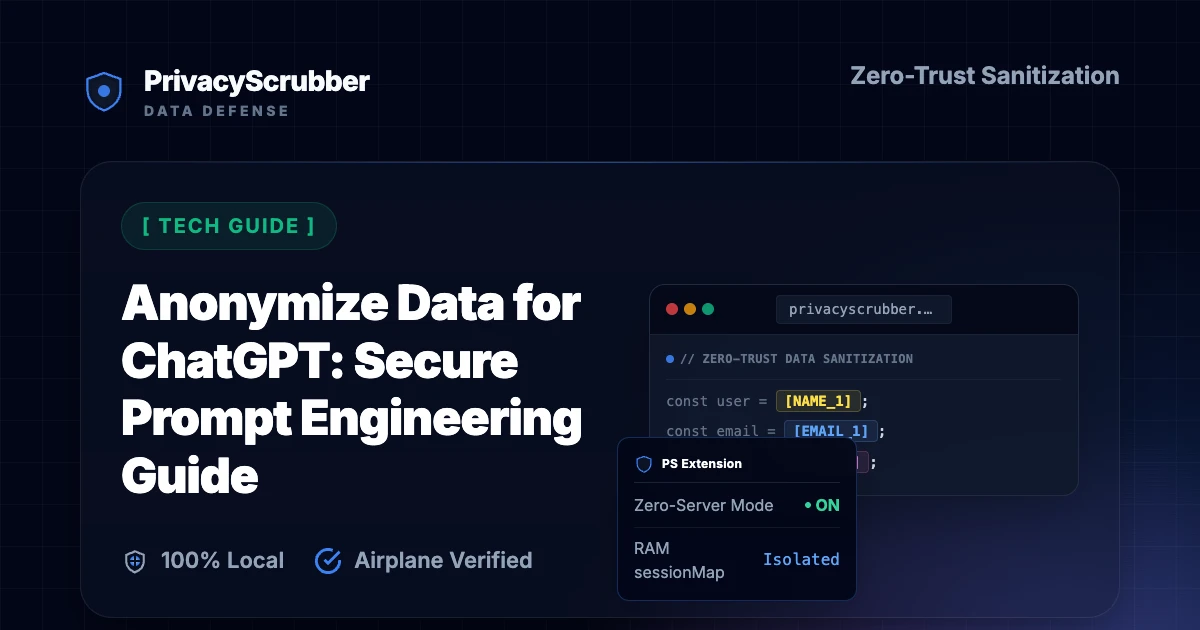Click the PrivacyScrubber shield logo icon
This screenshot has height=630, width=1200.
pyautogui.click(x=103, y=91)
